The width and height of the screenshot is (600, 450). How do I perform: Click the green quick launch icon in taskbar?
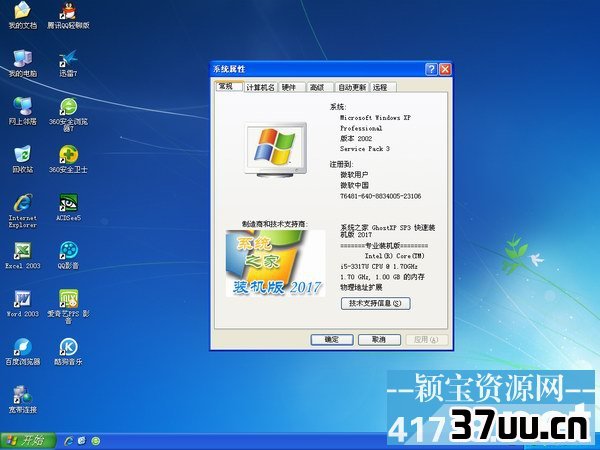pyautogui.click(x=96, y=441)
